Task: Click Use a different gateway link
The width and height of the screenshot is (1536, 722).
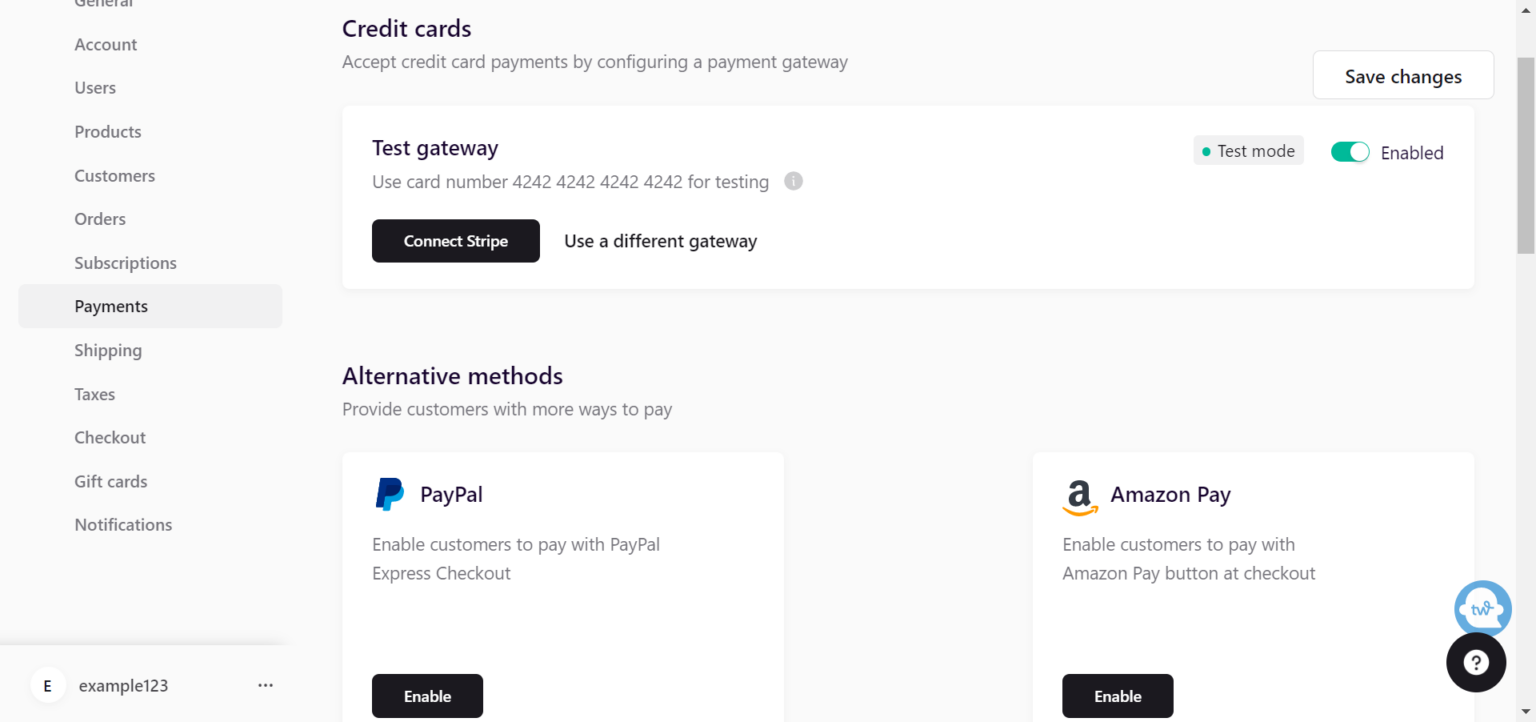Action: tap(660, 241)
